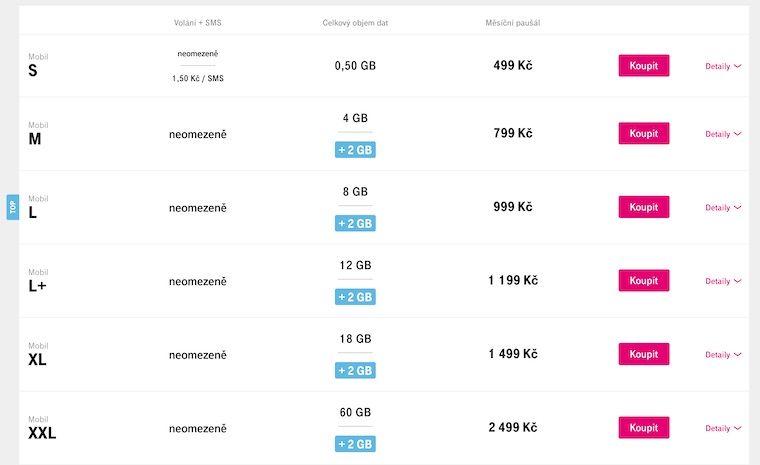Click +2 GB badge under 18 GB
This screenshot has height=465, width=760.
click(355, 370)
